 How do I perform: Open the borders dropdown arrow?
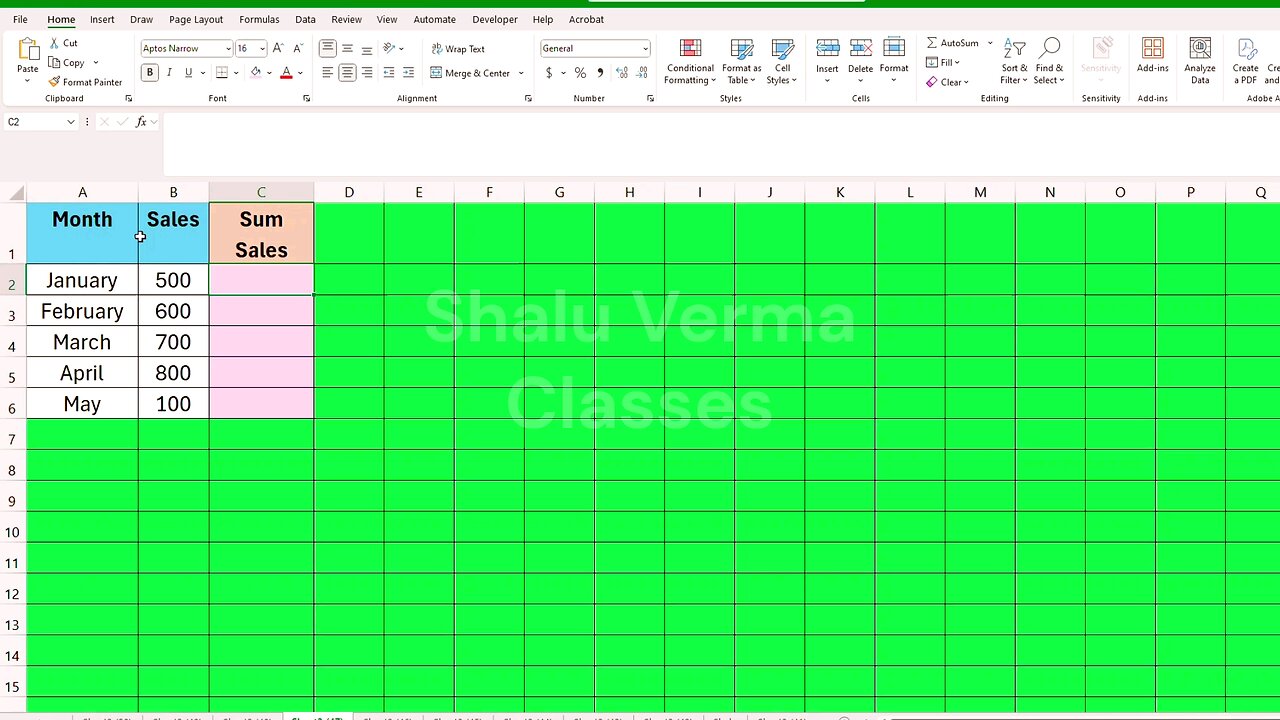click(x=236, y=73)
